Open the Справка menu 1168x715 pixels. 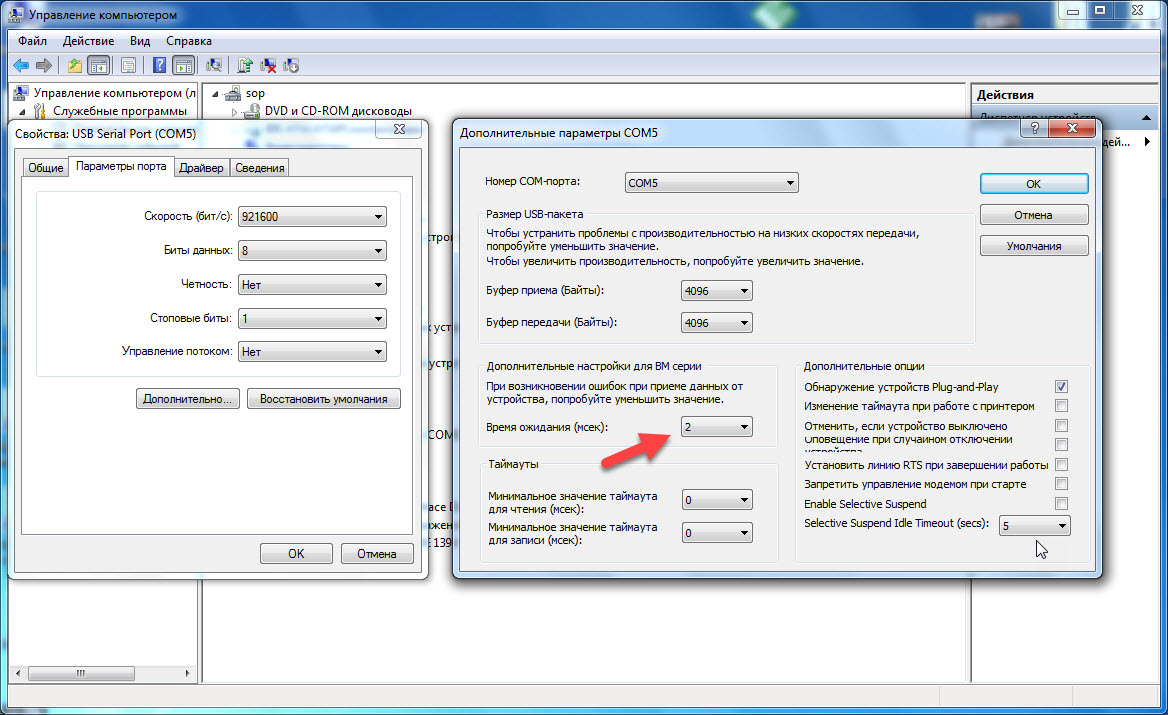point(188,41)
